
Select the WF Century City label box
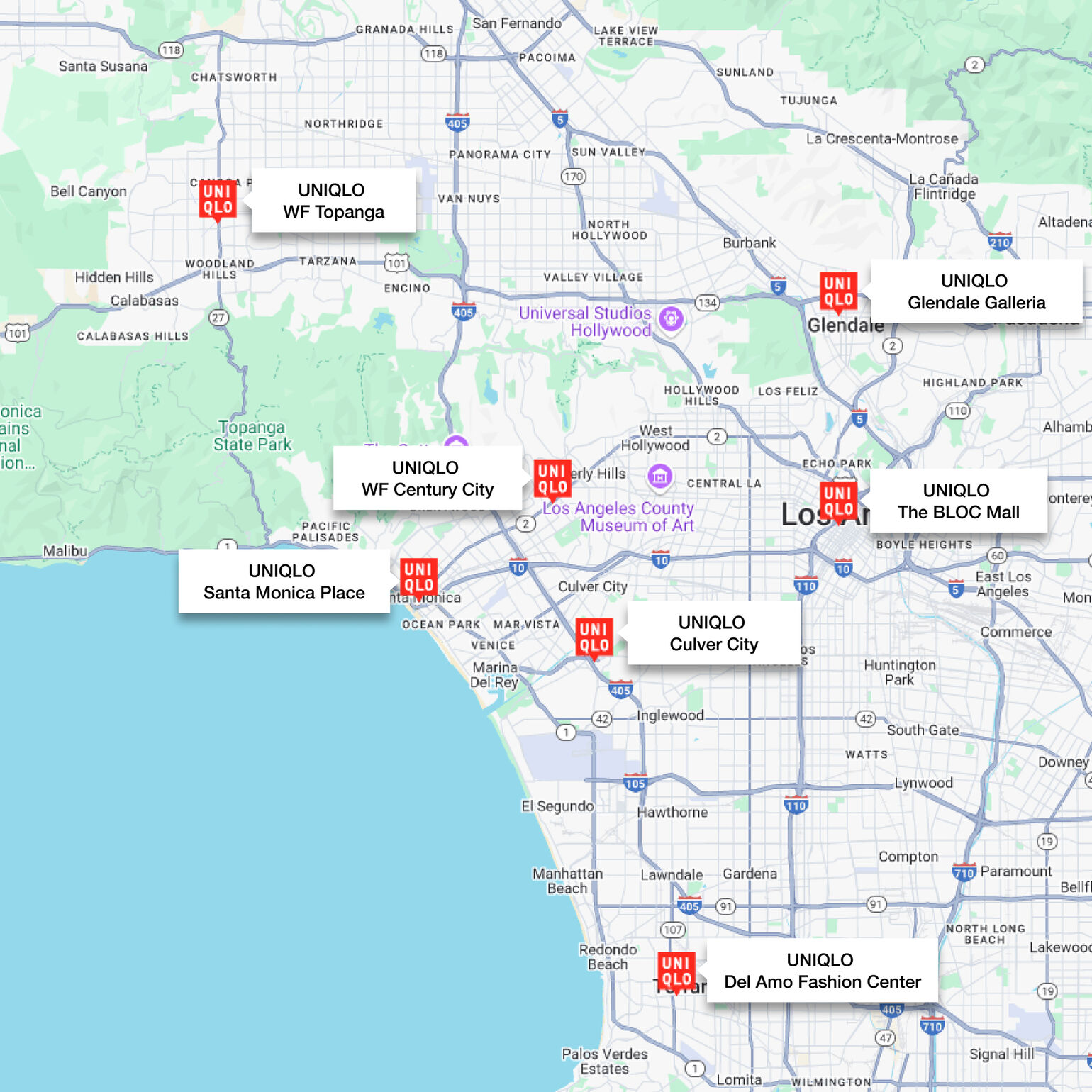pos(427,479)
